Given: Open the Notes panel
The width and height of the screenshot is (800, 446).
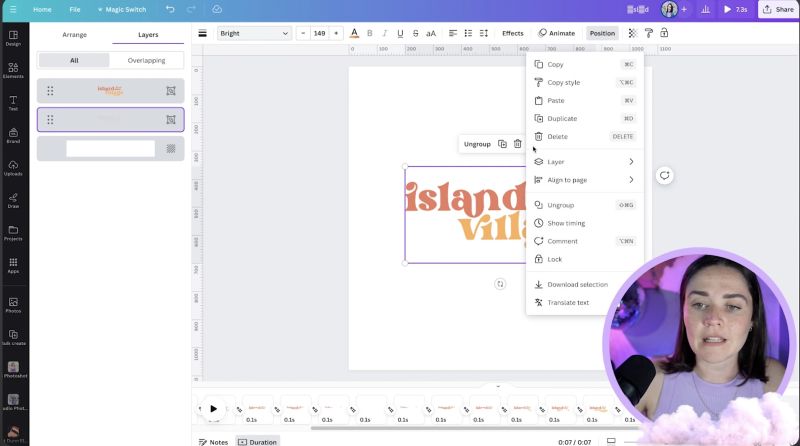Looking at the screenshot, I should 213,442.
